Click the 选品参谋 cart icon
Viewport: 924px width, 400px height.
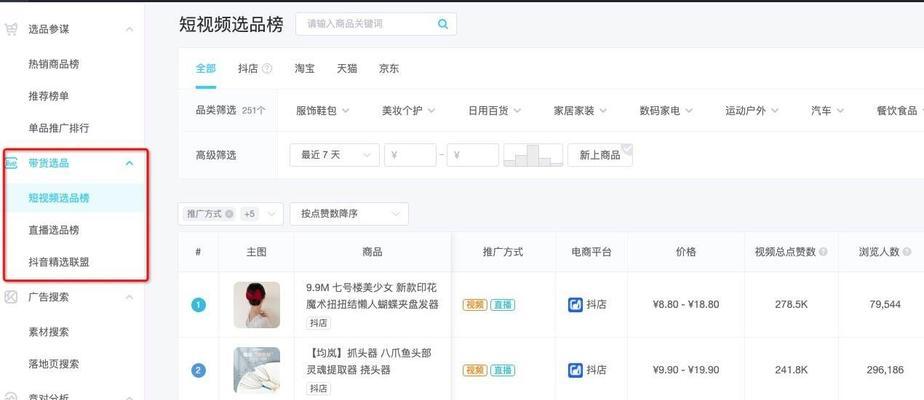coord(11,29)
